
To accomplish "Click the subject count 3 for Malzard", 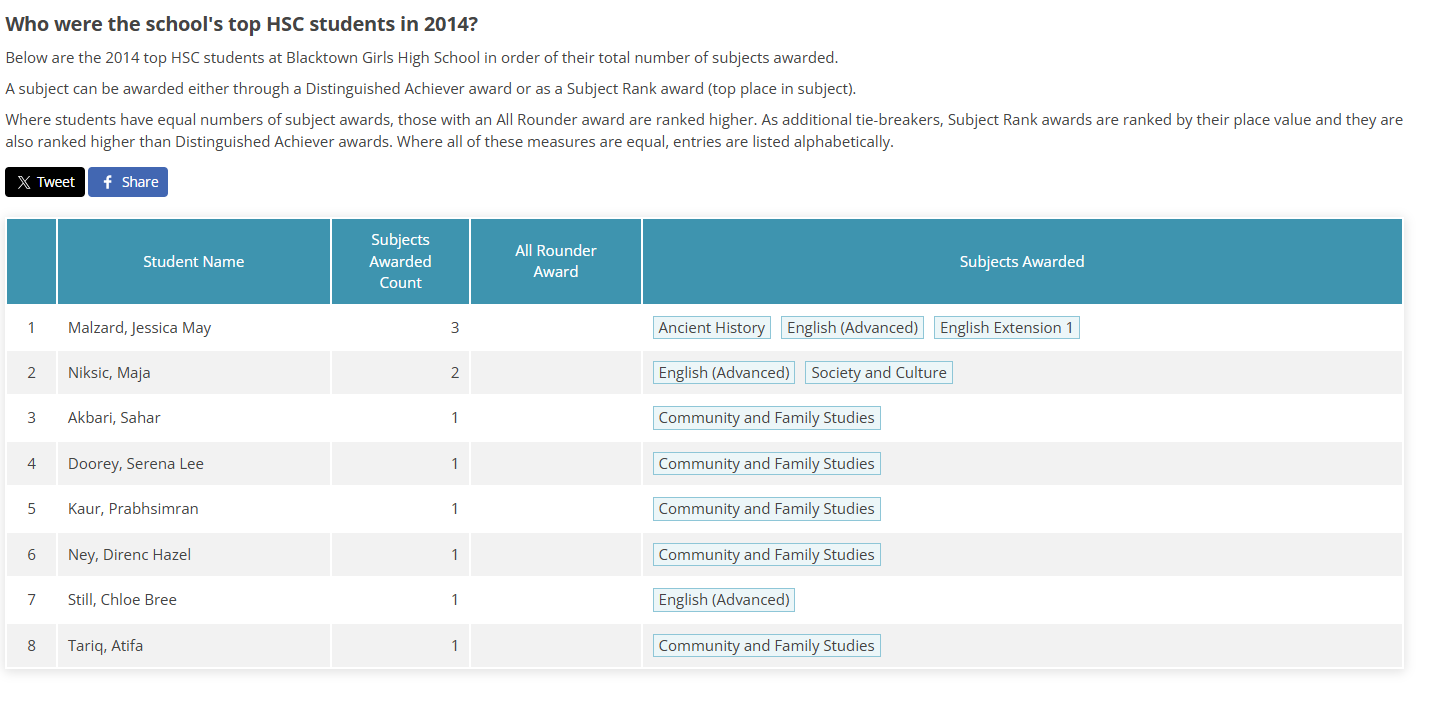I will (455, 328).
